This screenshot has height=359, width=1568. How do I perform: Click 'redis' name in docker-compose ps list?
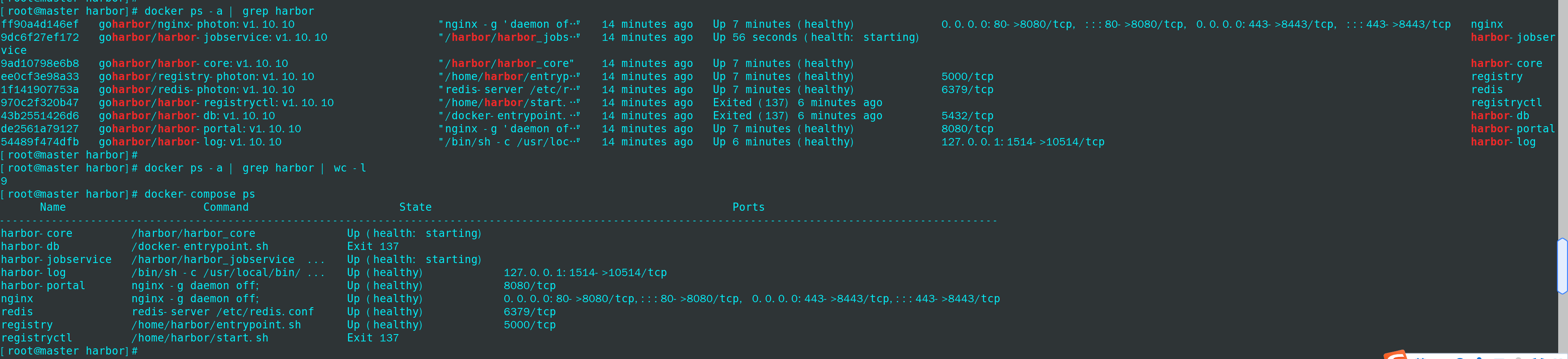[x=17, y=312]
